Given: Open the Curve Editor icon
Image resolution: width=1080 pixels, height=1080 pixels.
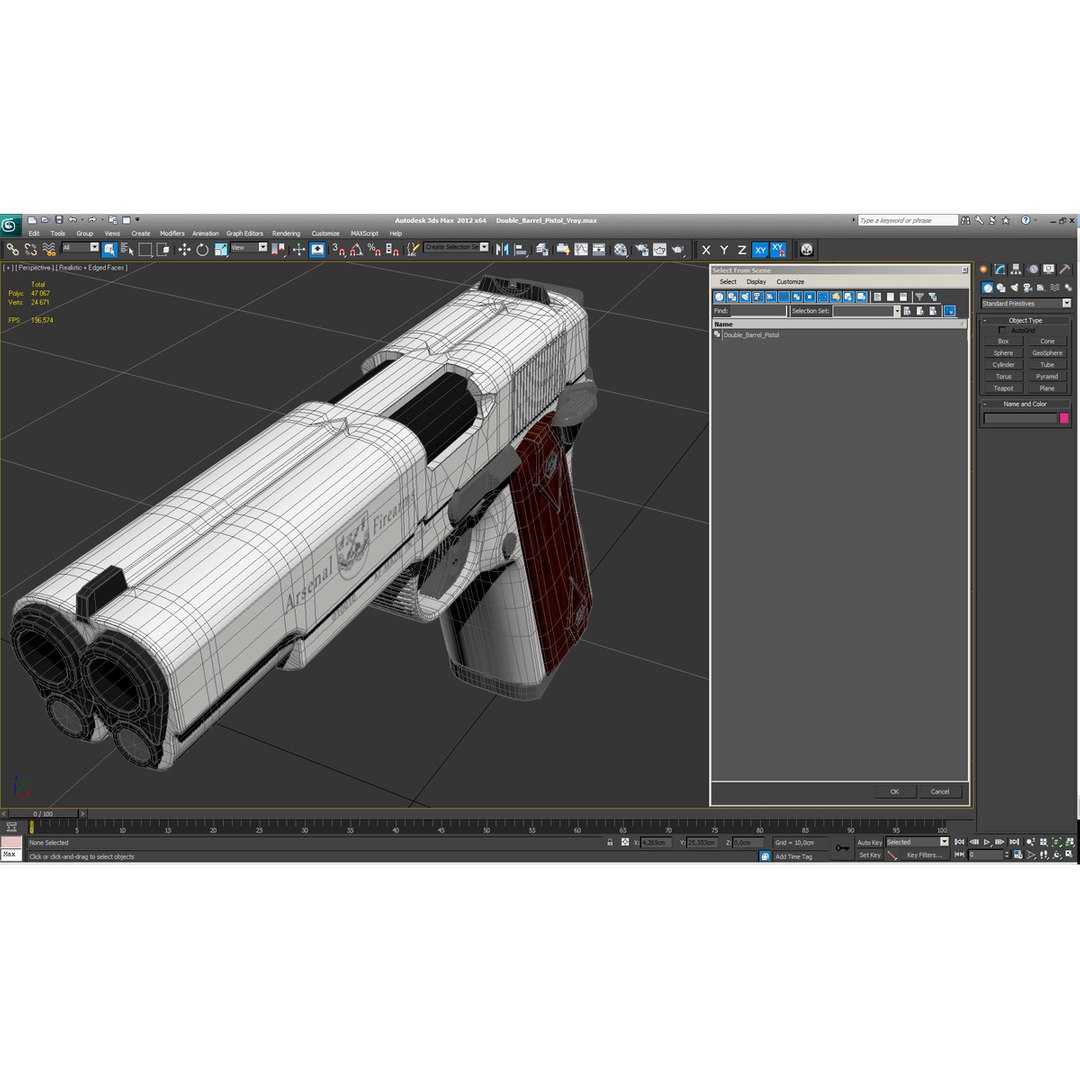Looking at the screenshot, I should [581, 249].
